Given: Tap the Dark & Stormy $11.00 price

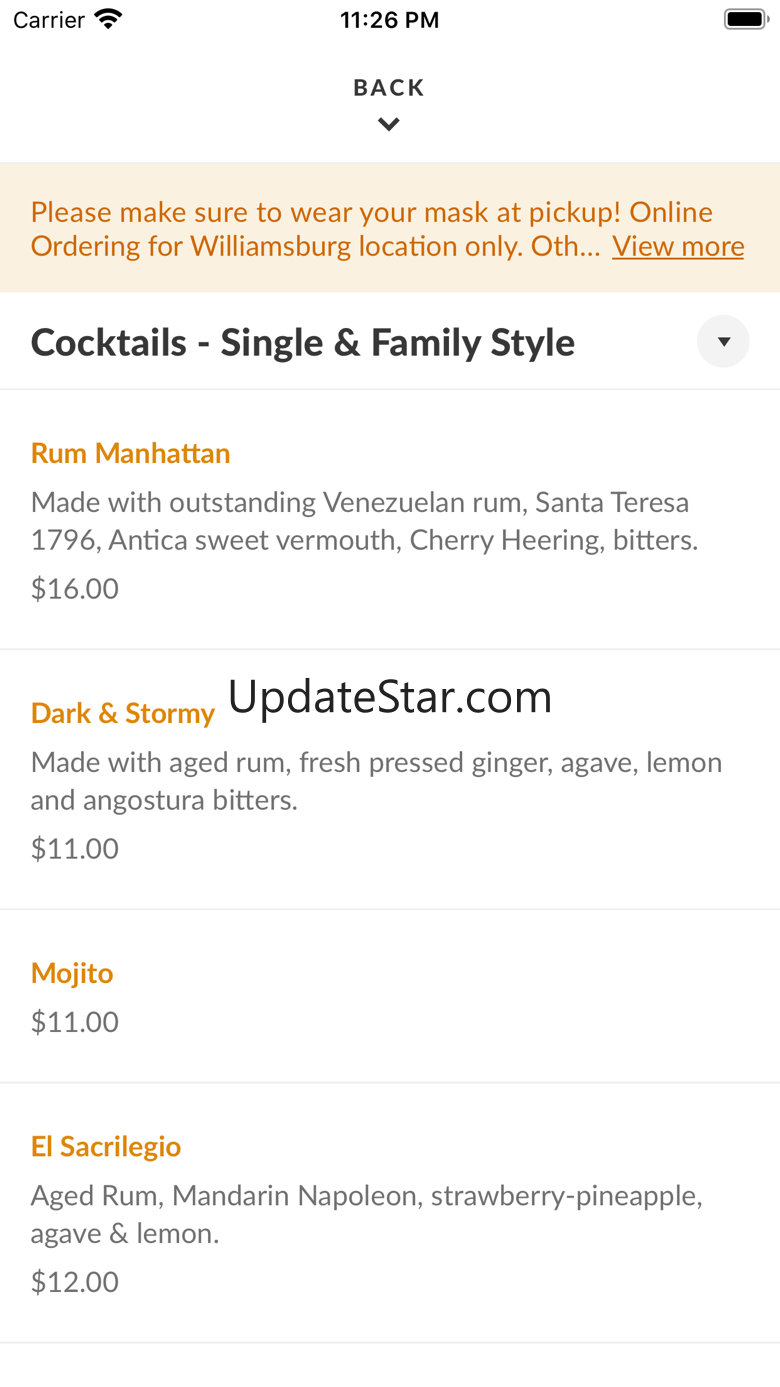Looking at the screenshot, I should coord(75,848).
